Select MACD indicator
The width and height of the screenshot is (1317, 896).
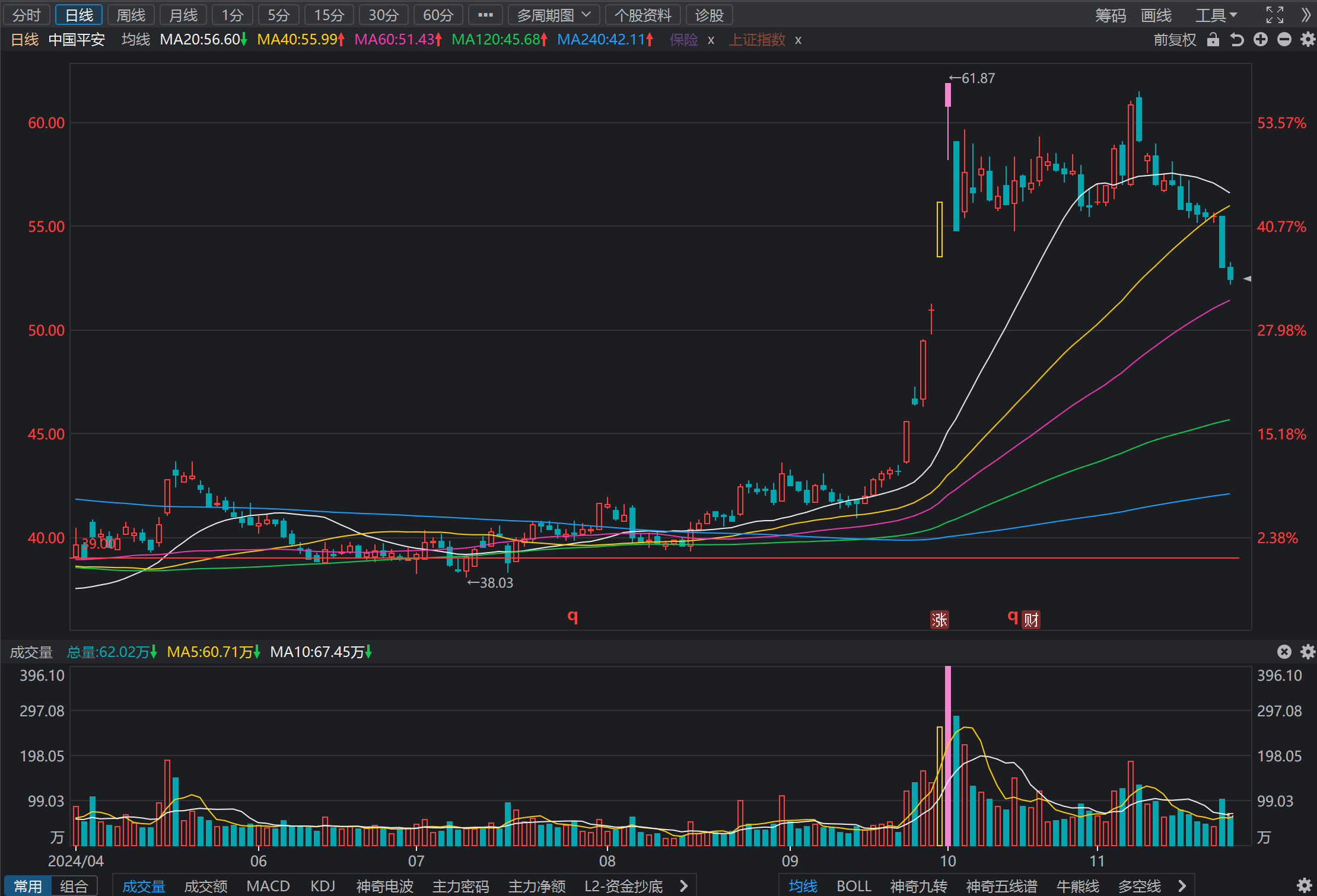coord(268,886)
